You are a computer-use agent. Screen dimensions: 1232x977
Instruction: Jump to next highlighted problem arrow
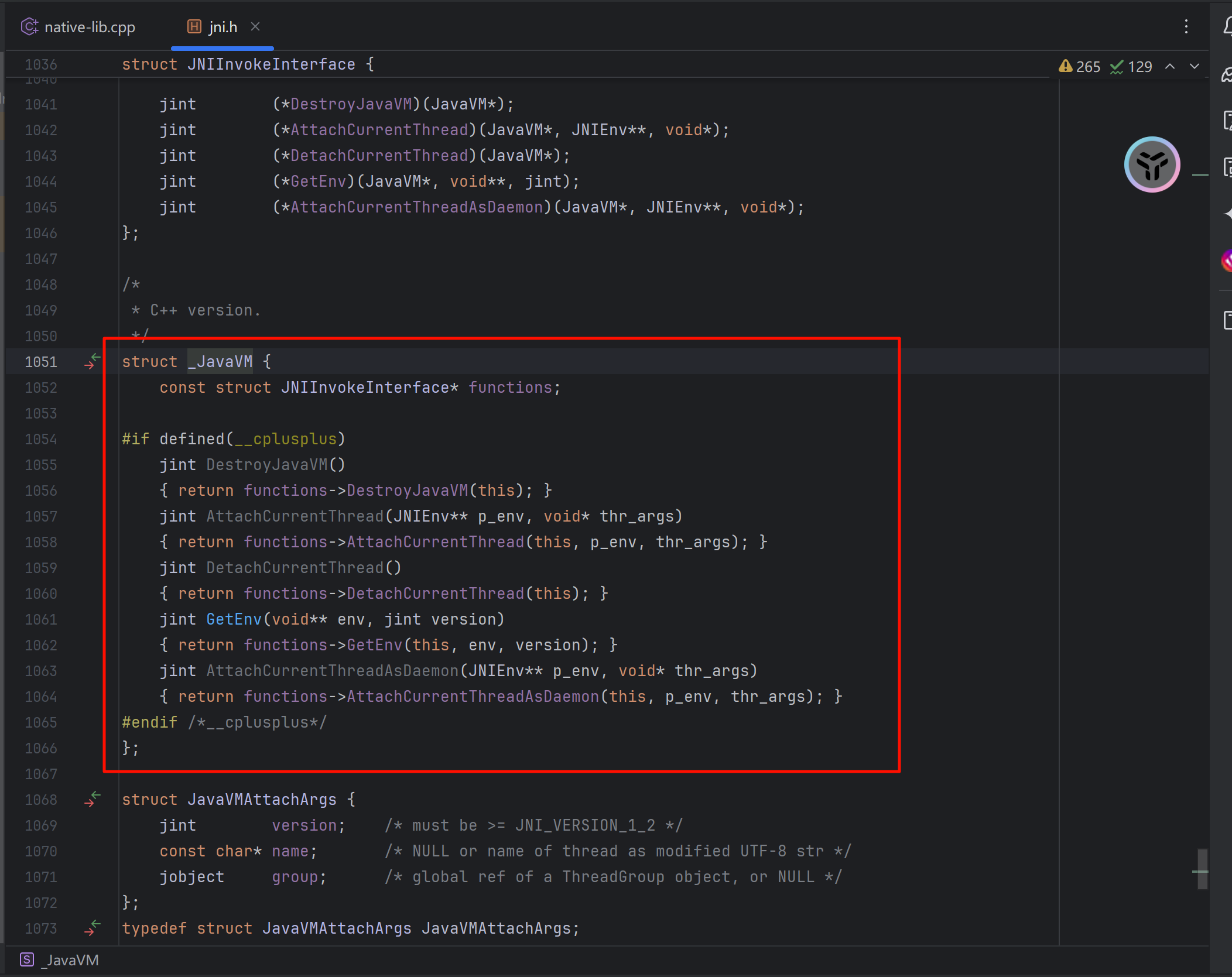pos(1195,67)
